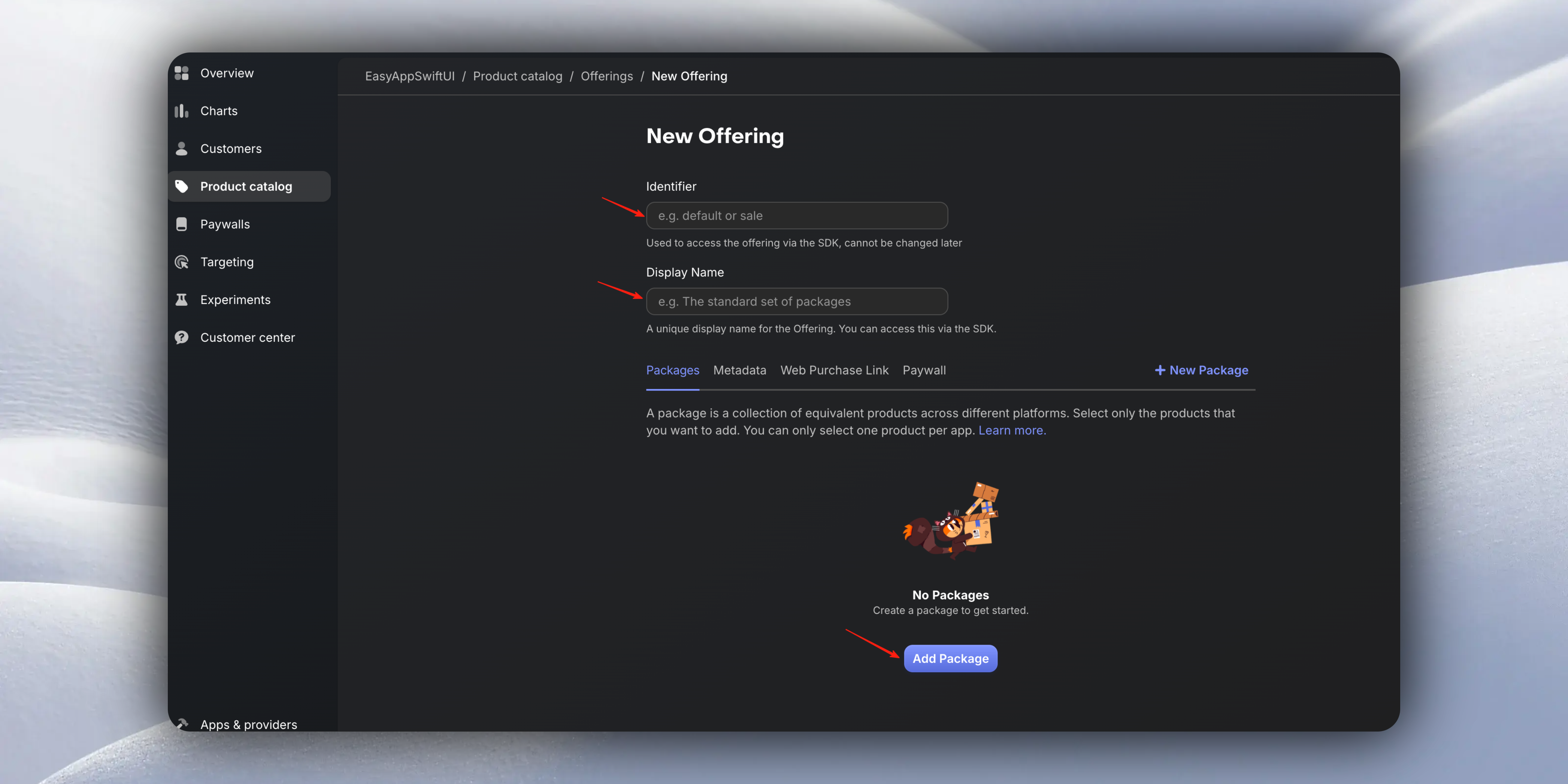Click the Add Package button

[950, 658]
